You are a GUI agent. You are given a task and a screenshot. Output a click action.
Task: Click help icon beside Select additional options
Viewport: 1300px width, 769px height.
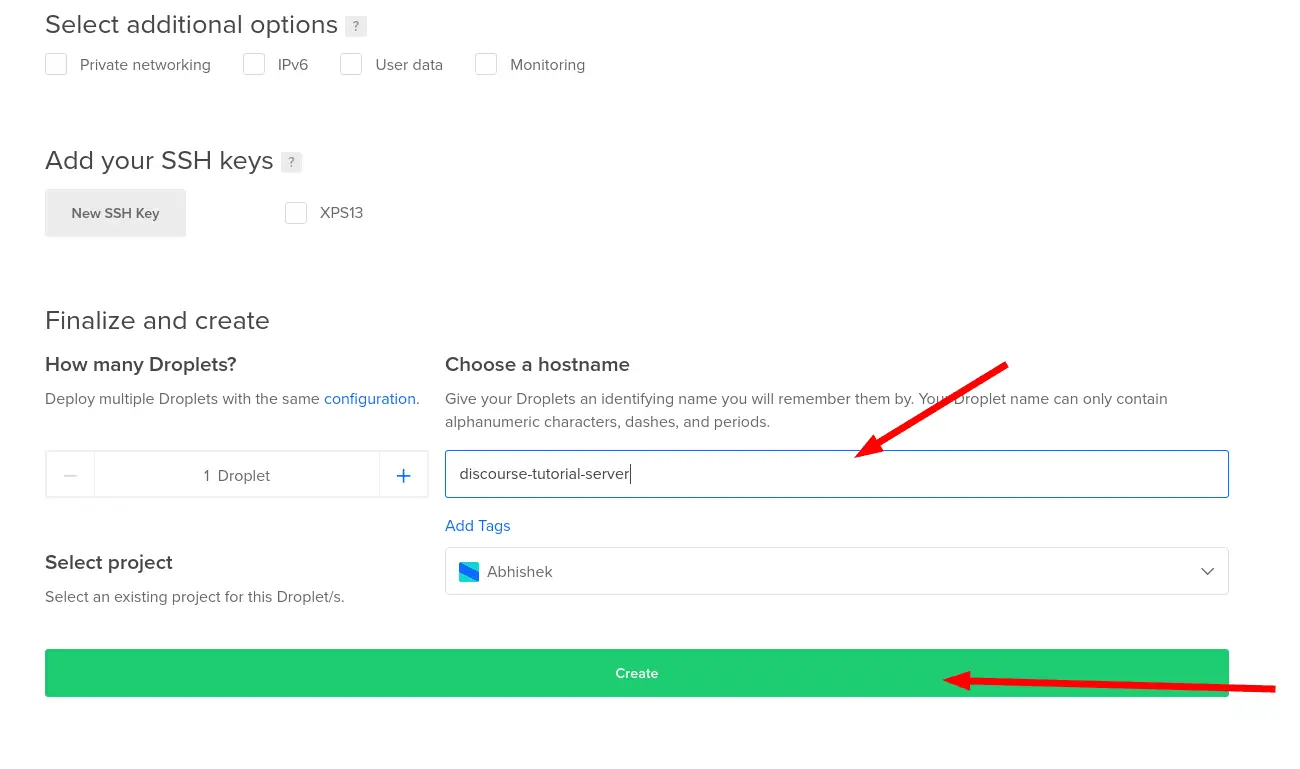point(355,27)
